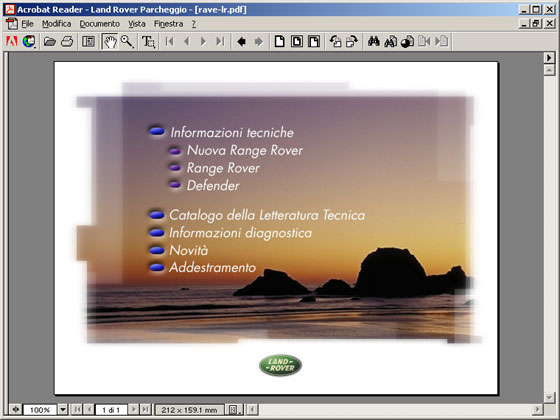This screenshot has width=560, height=420.
Task: Click the Go to Previous View arrow
Action: [241, 41]
